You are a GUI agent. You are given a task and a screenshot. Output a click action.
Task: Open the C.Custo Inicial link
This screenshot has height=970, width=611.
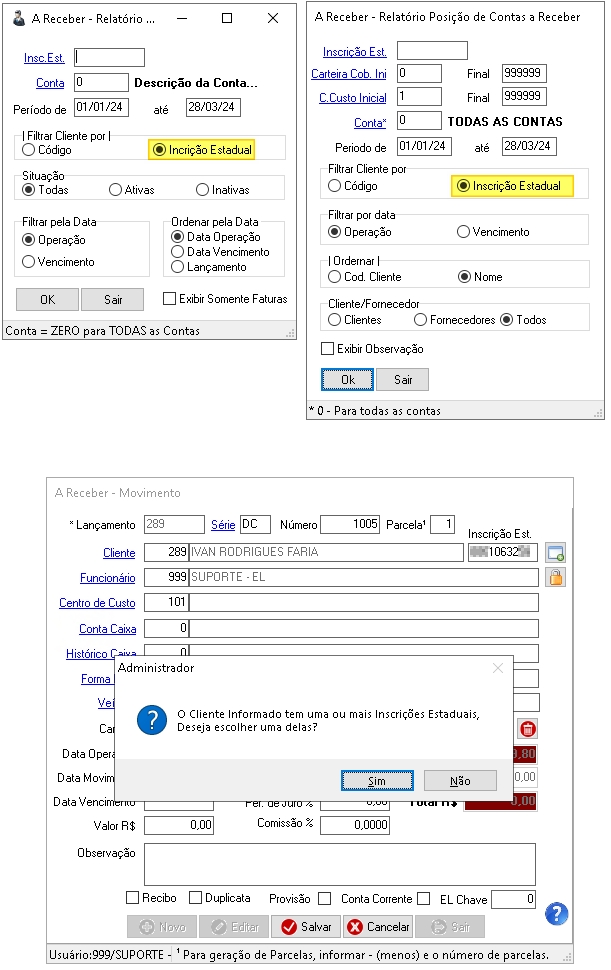point(352,98)
